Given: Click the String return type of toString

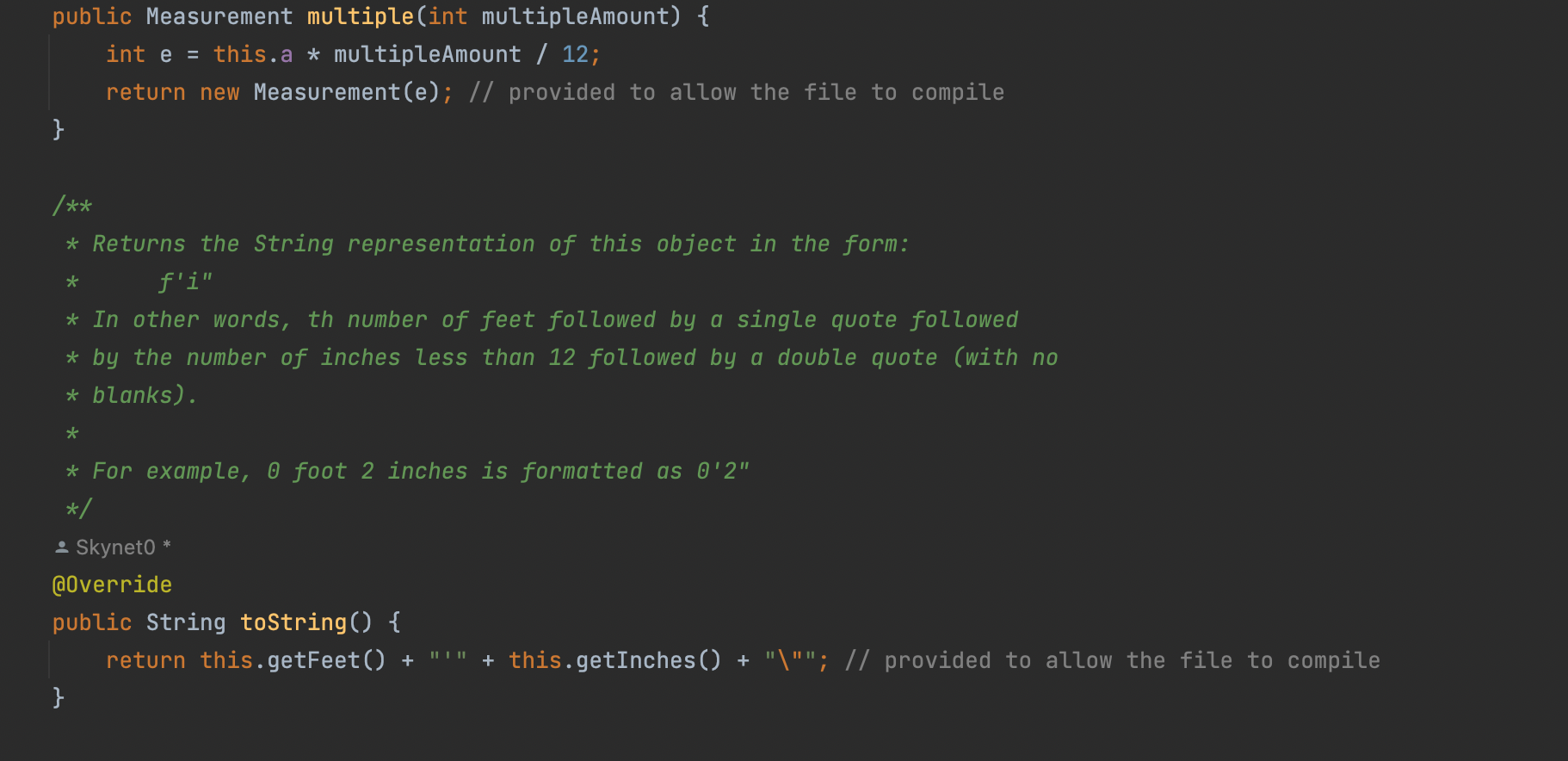Looking at the screenshot, I should pyautogui.click(x=185, y=622).
